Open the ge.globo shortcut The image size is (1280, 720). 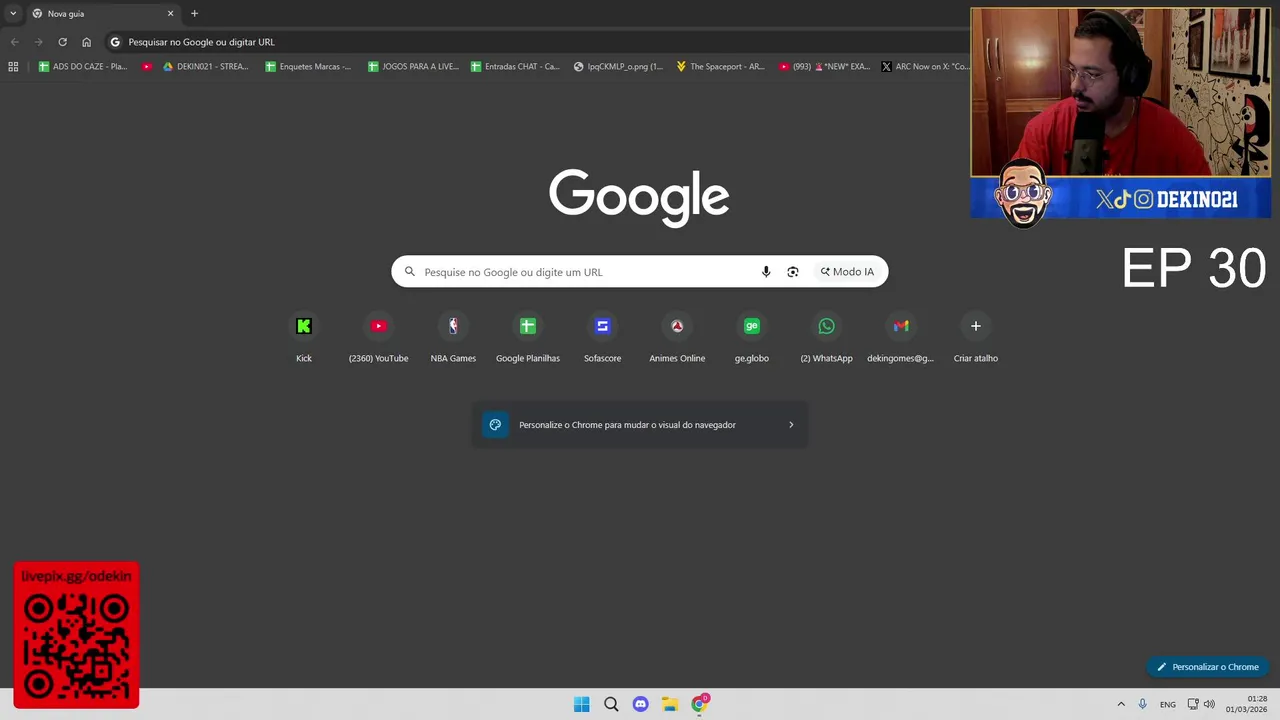(x=752, y=338)
